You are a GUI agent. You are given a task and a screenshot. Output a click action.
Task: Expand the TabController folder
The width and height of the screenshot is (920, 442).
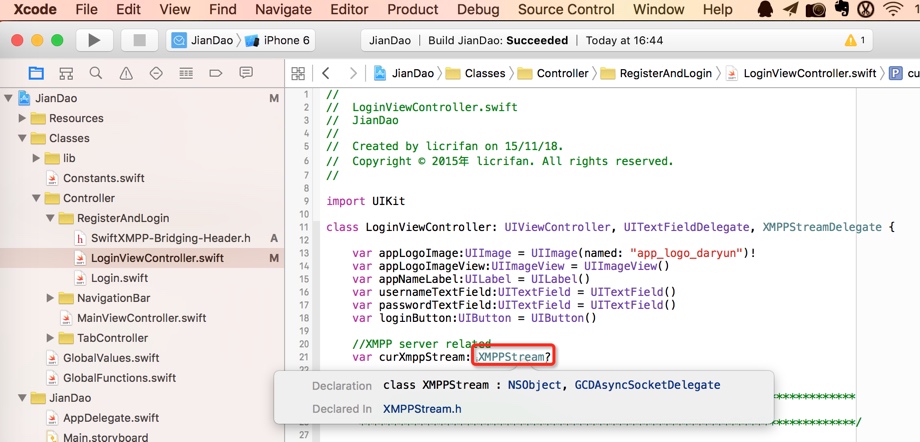click(50, 338)
